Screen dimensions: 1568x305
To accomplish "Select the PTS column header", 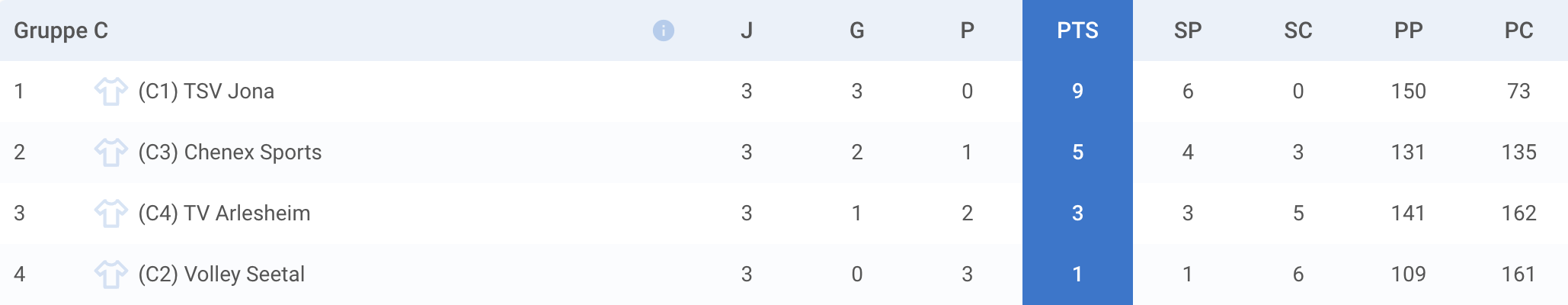I will (1077, 30).
